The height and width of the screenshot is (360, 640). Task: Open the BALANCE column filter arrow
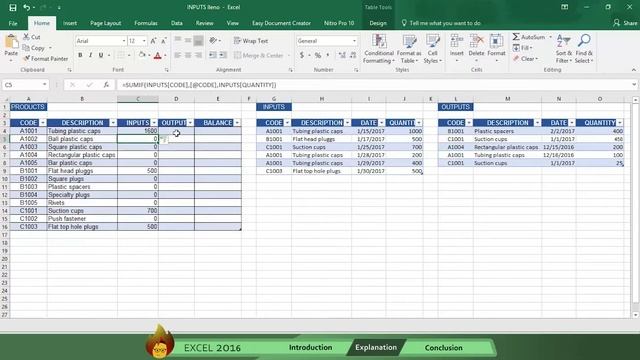(x=237, y=123)
